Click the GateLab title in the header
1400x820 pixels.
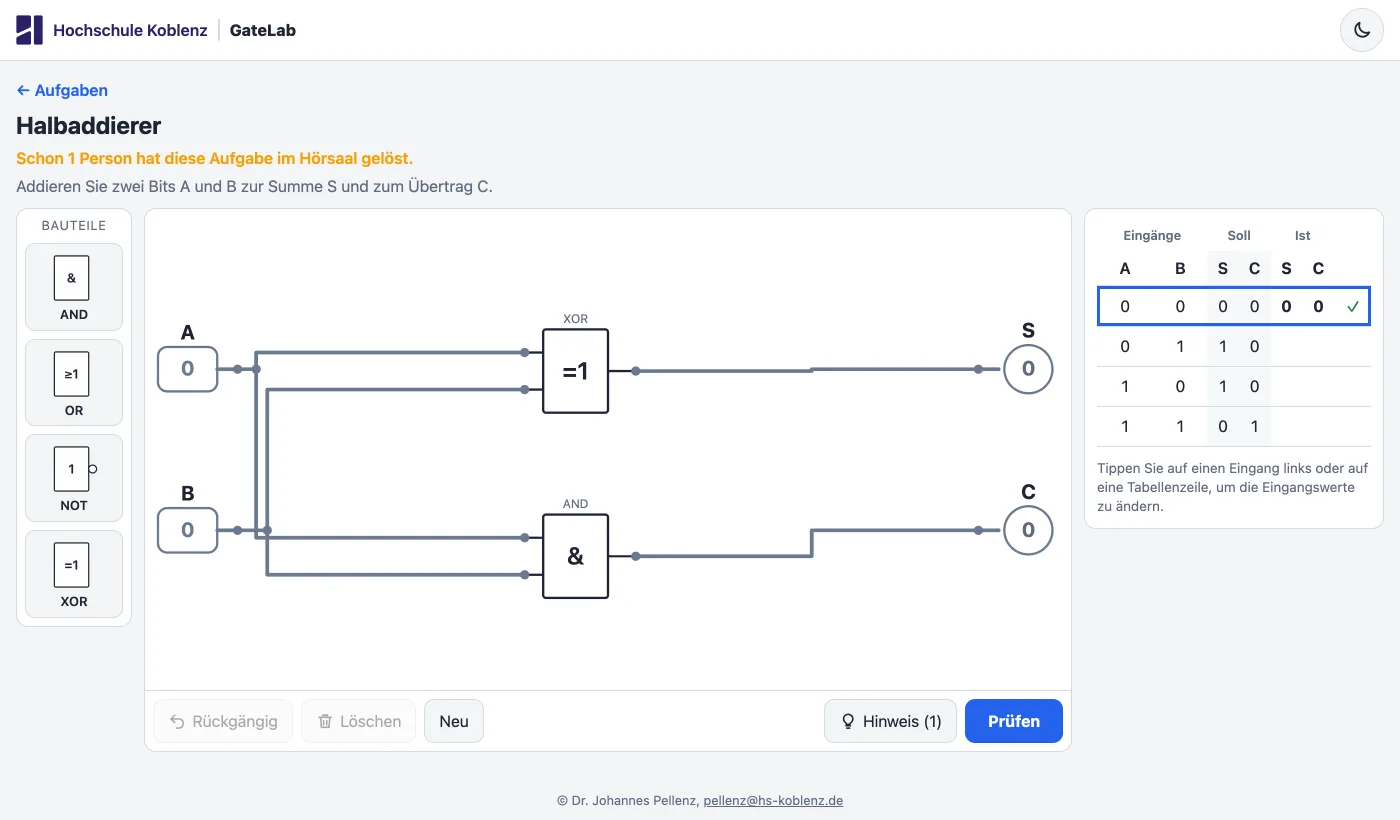pyautogui.click(x=263, y=30)
